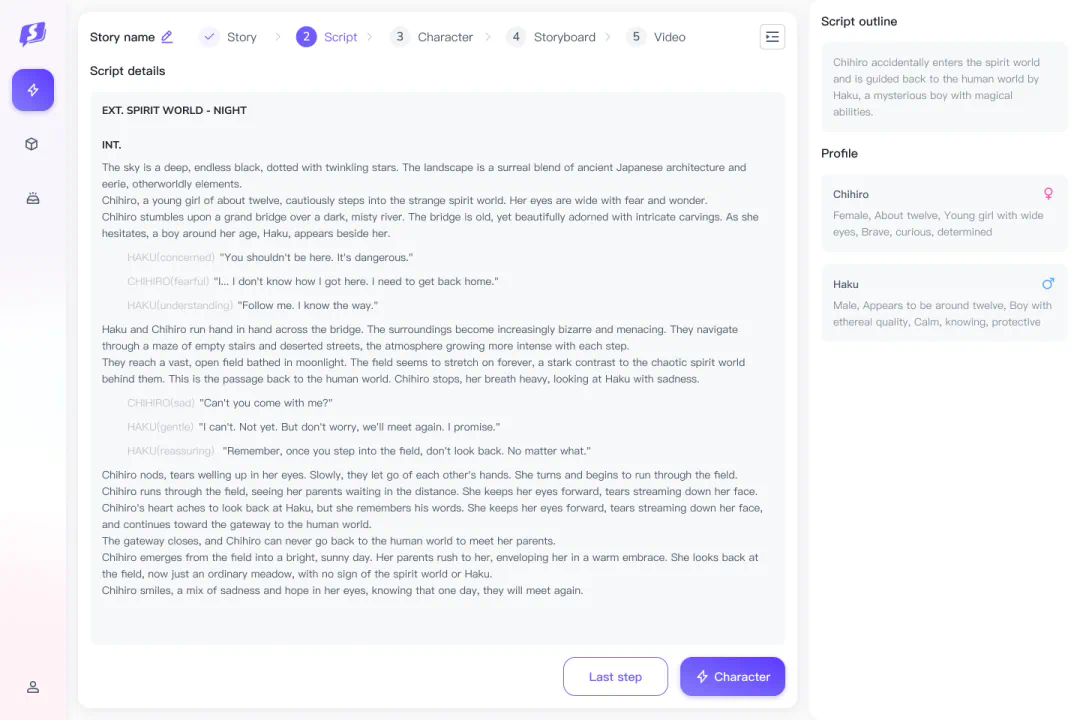Click the male symbol on Haku's profile
This screenshot has height=720, width=1080.
pos(1048,284)
